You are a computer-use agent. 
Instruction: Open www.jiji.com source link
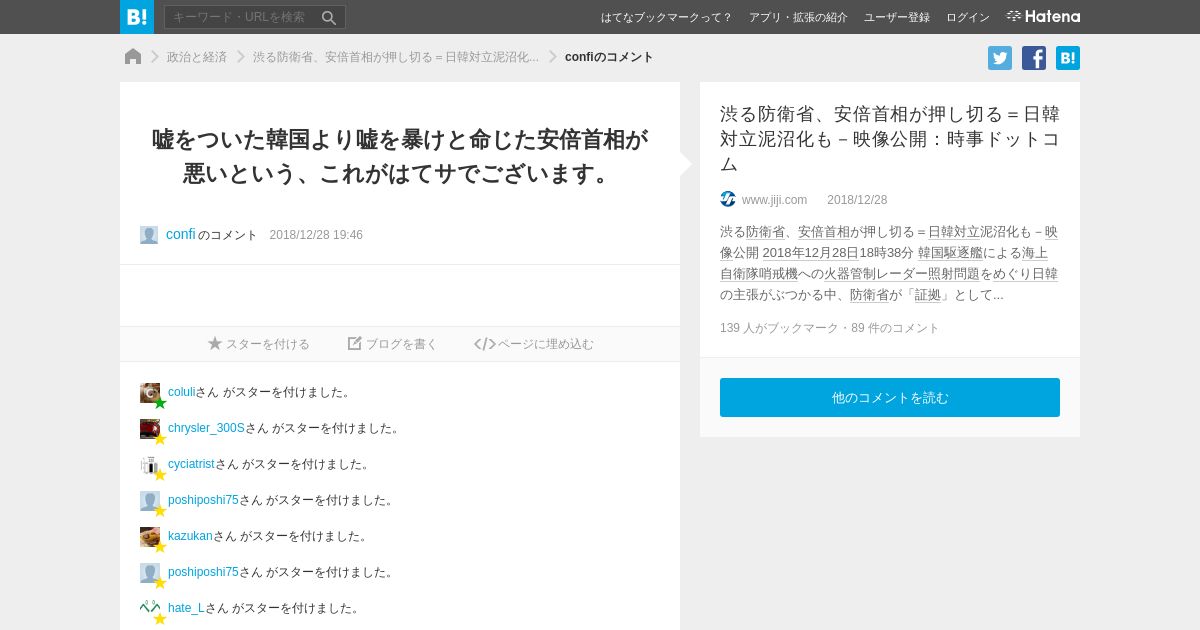click(774, 200)
